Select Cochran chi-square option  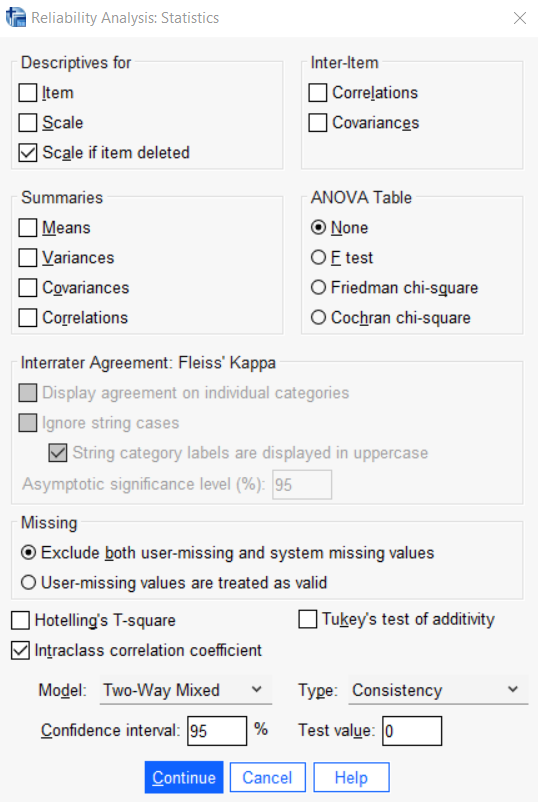(x=318, y=318)
